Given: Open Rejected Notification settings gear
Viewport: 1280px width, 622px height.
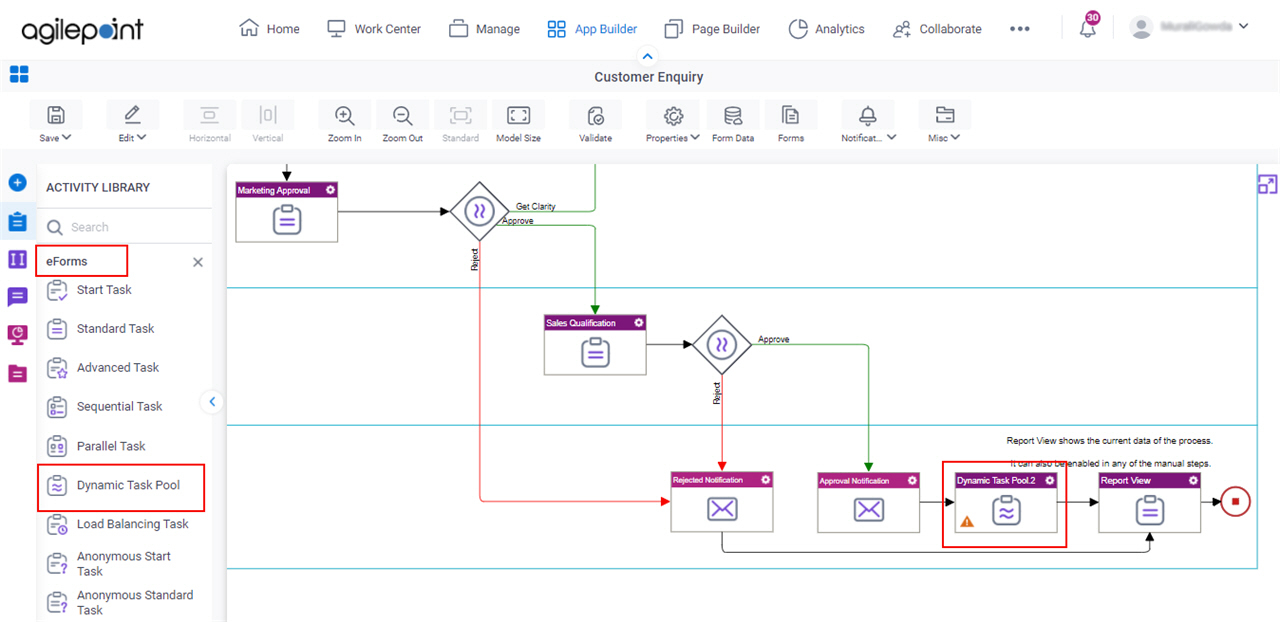Looking at the screenshot, I should pos(766,480).
